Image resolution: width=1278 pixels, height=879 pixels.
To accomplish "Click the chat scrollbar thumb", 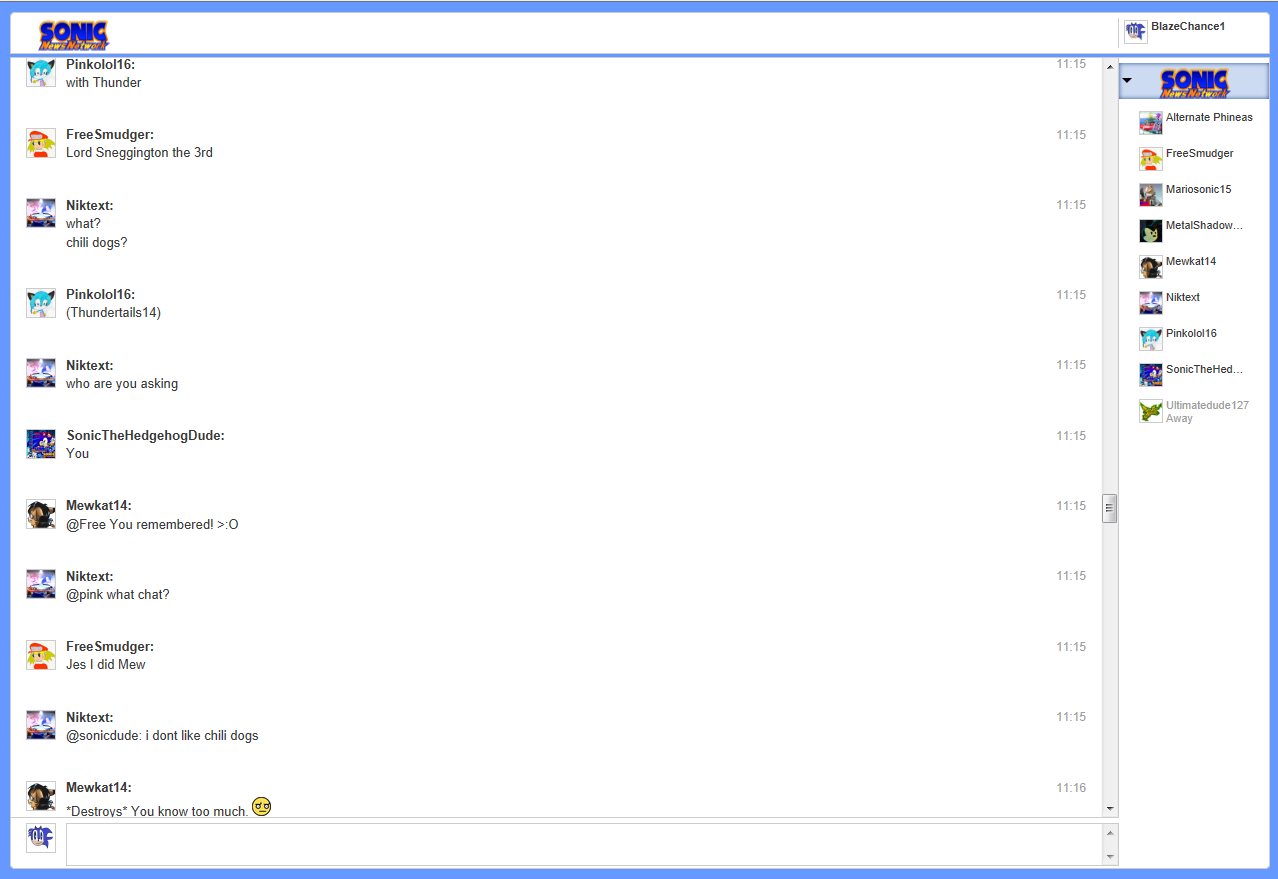I will pyautogui.click(x=1109, y=508).
